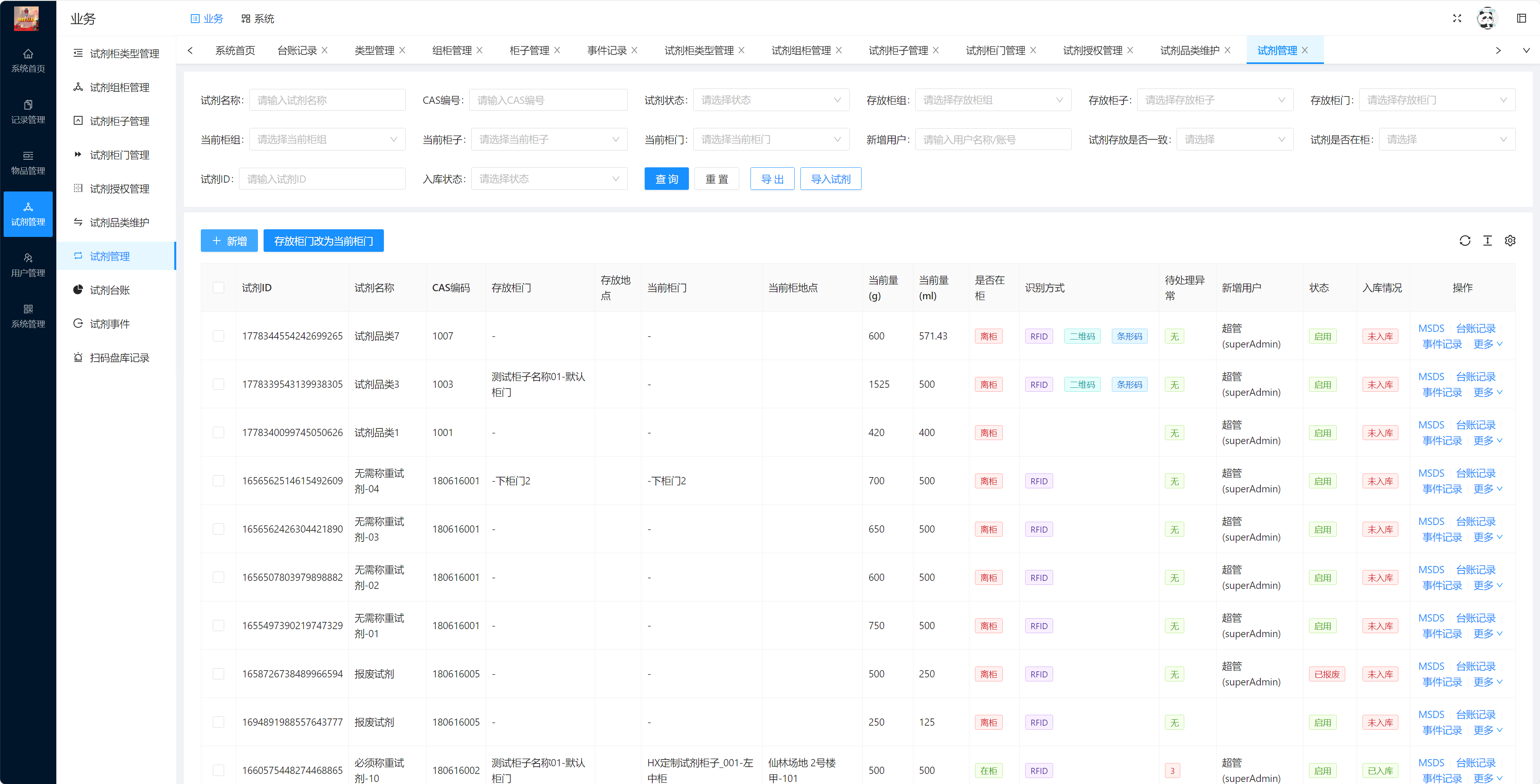Click the 查询 search button
Screen dimensions: 1540x784
666,179
